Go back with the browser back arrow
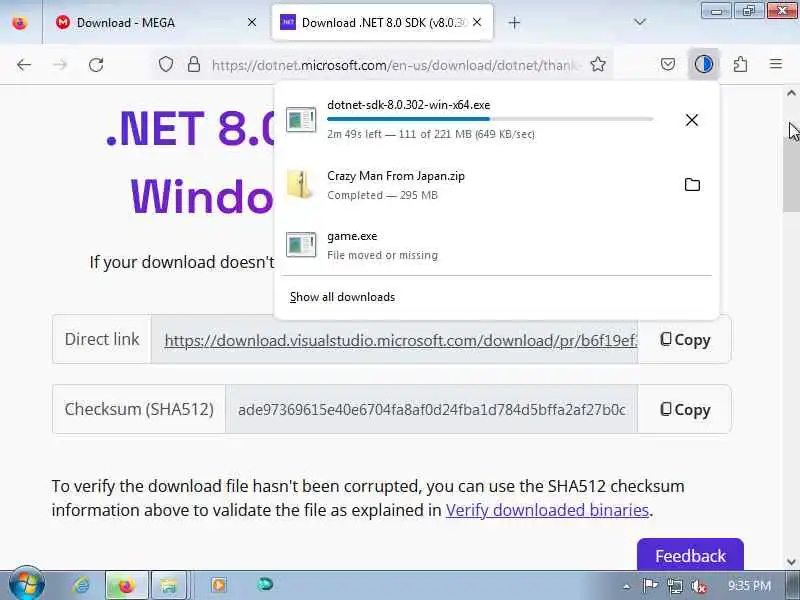 [x=24, y=65]
